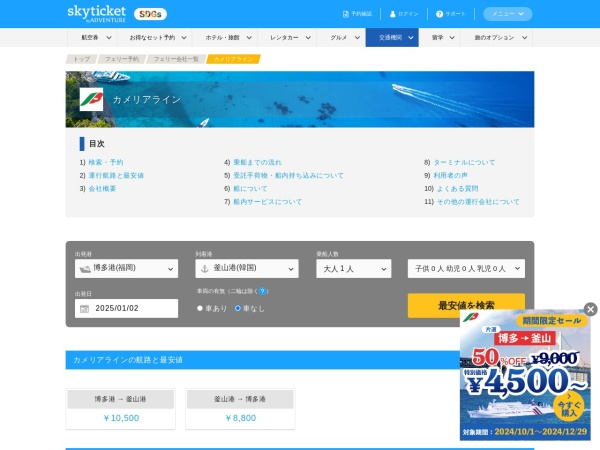600x450 pixels.
Task: Open children and infants passengers dropdown
Action: (x=466, y=269)
